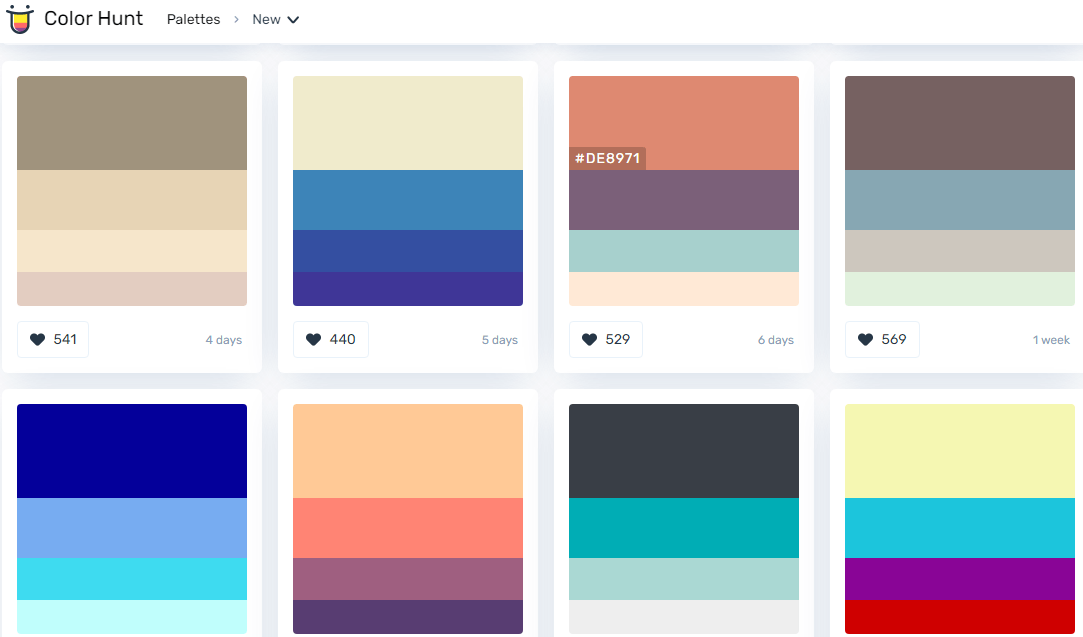Select the New menu item

[x=266, y=19]
